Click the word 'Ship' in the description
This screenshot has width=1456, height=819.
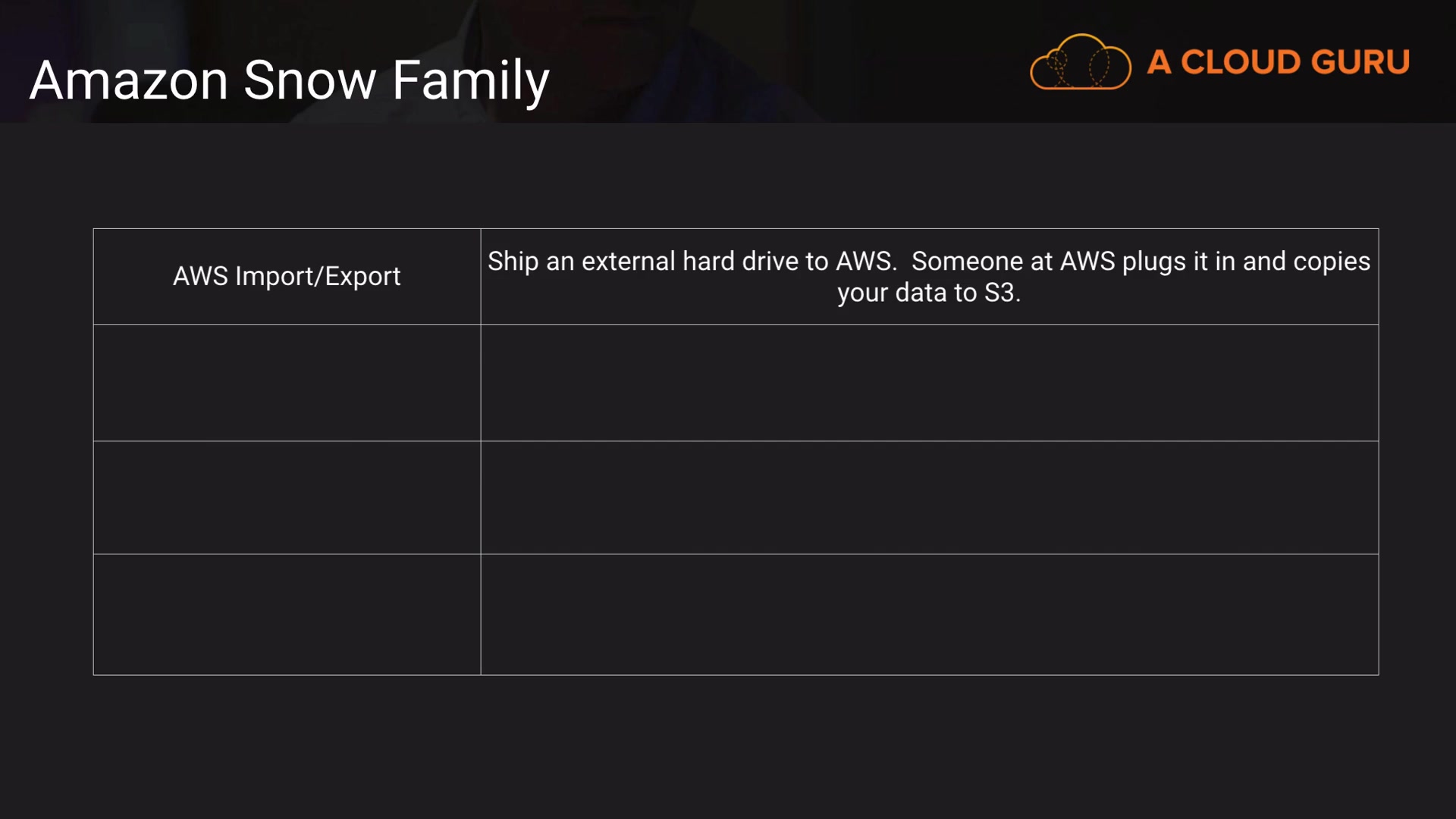point(513,262)
